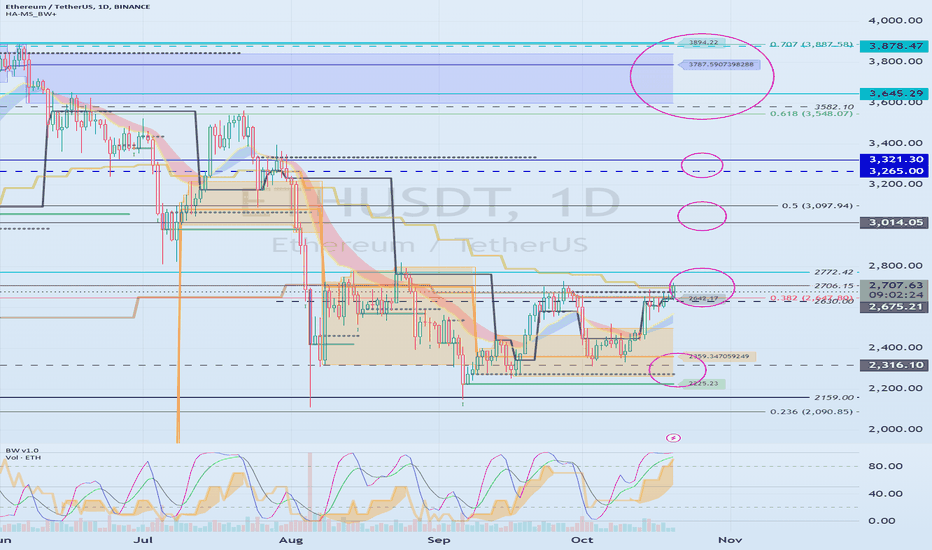The image size is (932, 550).
Task: Select the BW v1.0 indicator label
Action: [21, 450]
